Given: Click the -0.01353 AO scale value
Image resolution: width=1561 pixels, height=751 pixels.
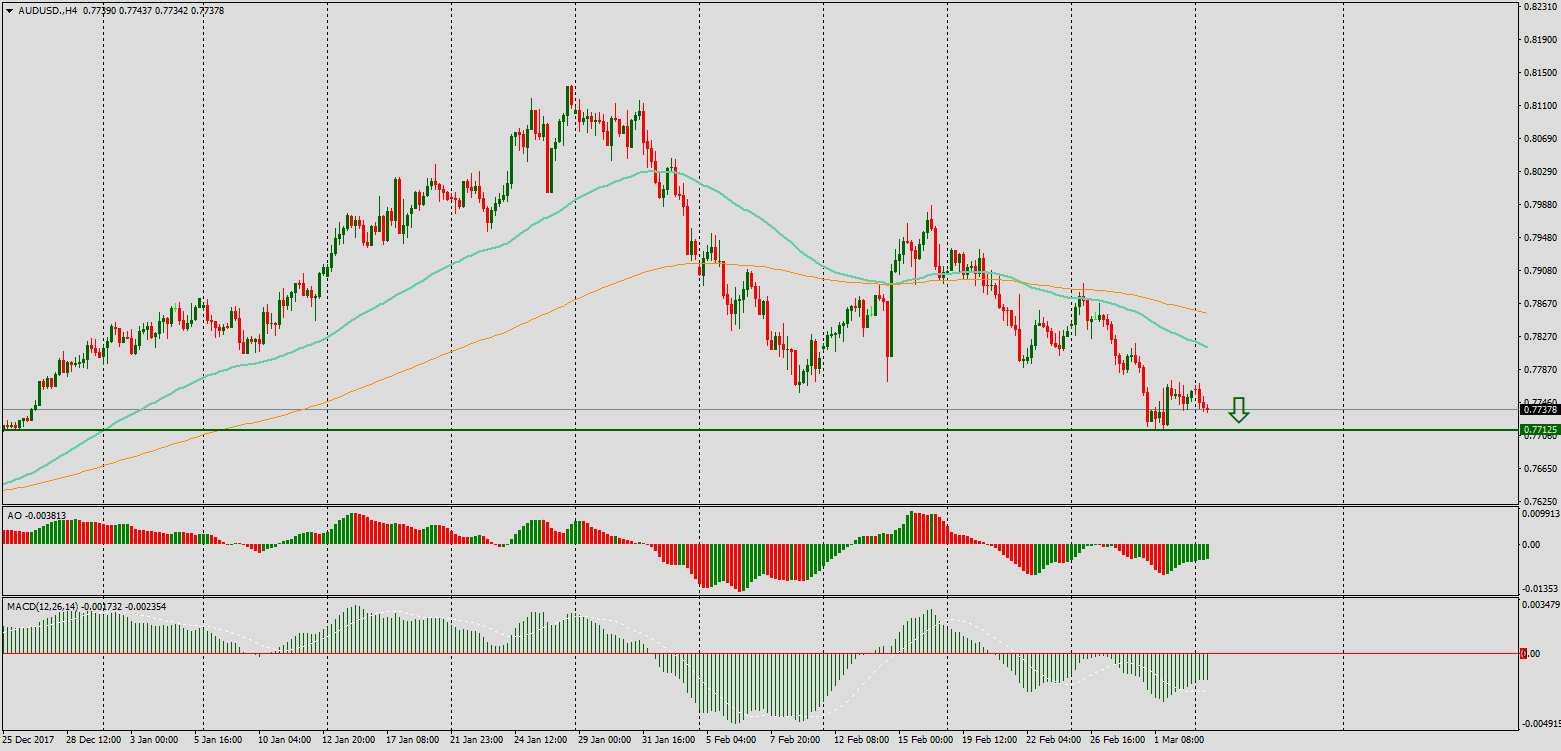Looking at the screenshot, I should click(x=1540, y=589).
